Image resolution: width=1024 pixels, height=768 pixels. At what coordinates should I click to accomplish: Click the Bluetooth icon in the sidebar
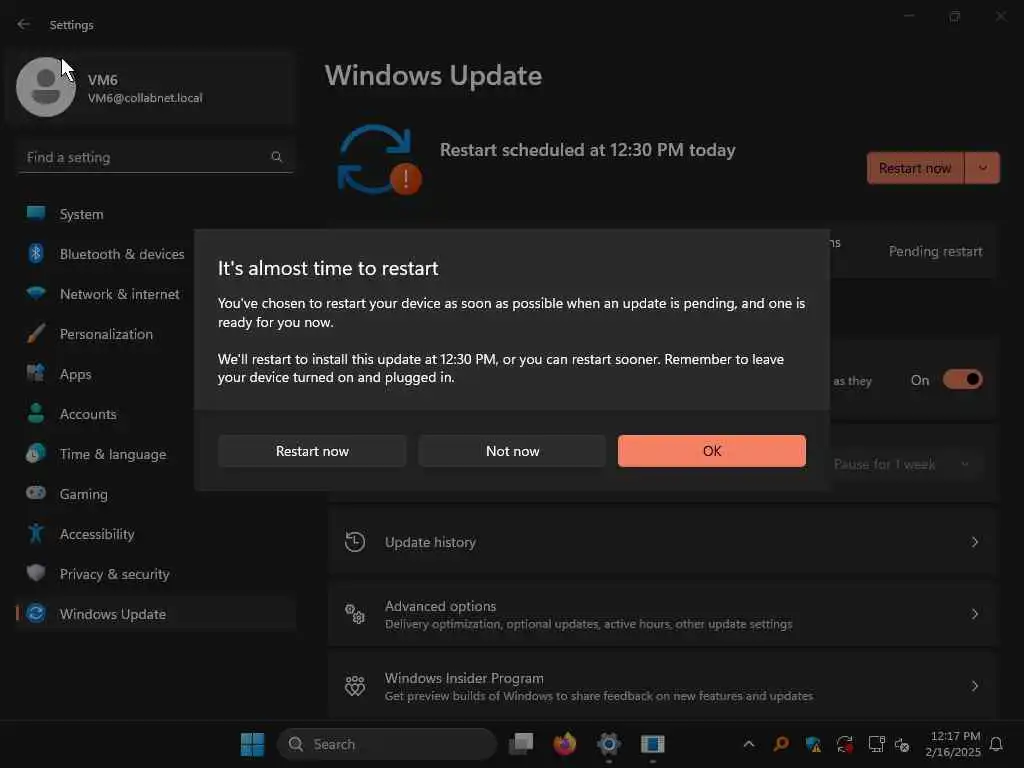coord(36,253)
